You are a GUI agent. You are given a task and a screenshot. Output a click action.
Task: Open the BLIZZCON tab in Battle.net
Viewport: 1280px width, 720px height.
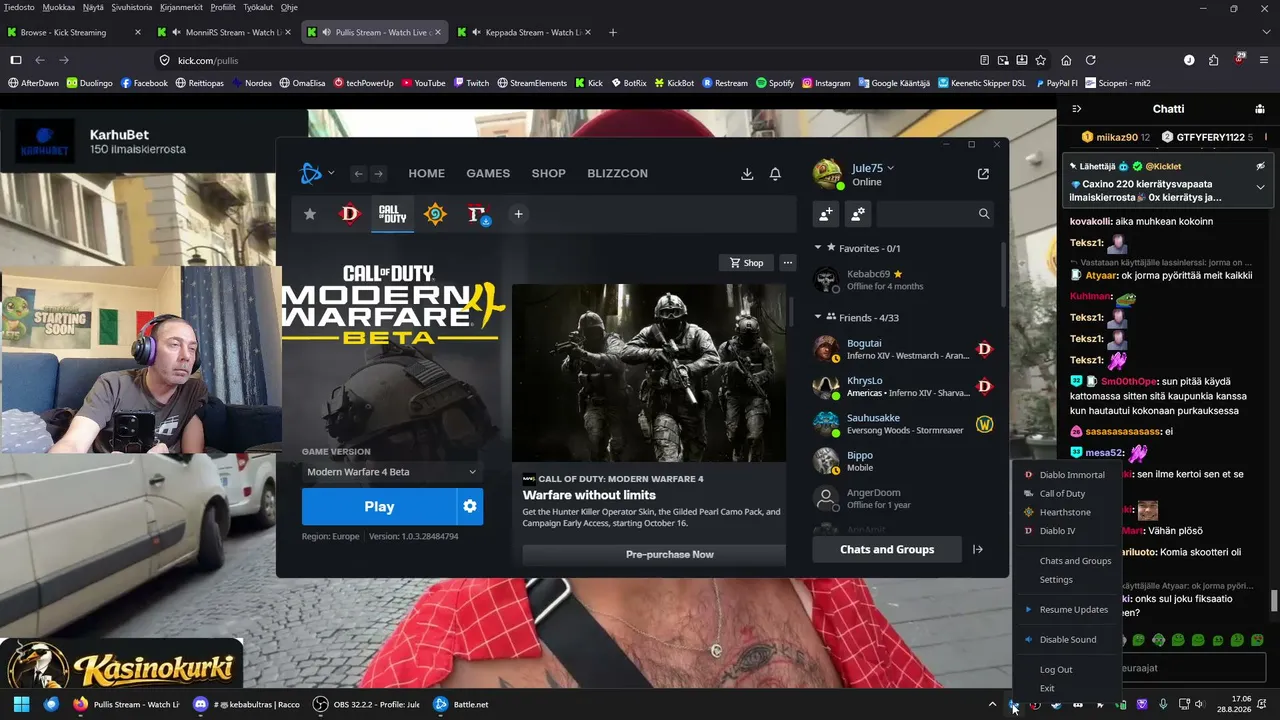tap(618, 174)
